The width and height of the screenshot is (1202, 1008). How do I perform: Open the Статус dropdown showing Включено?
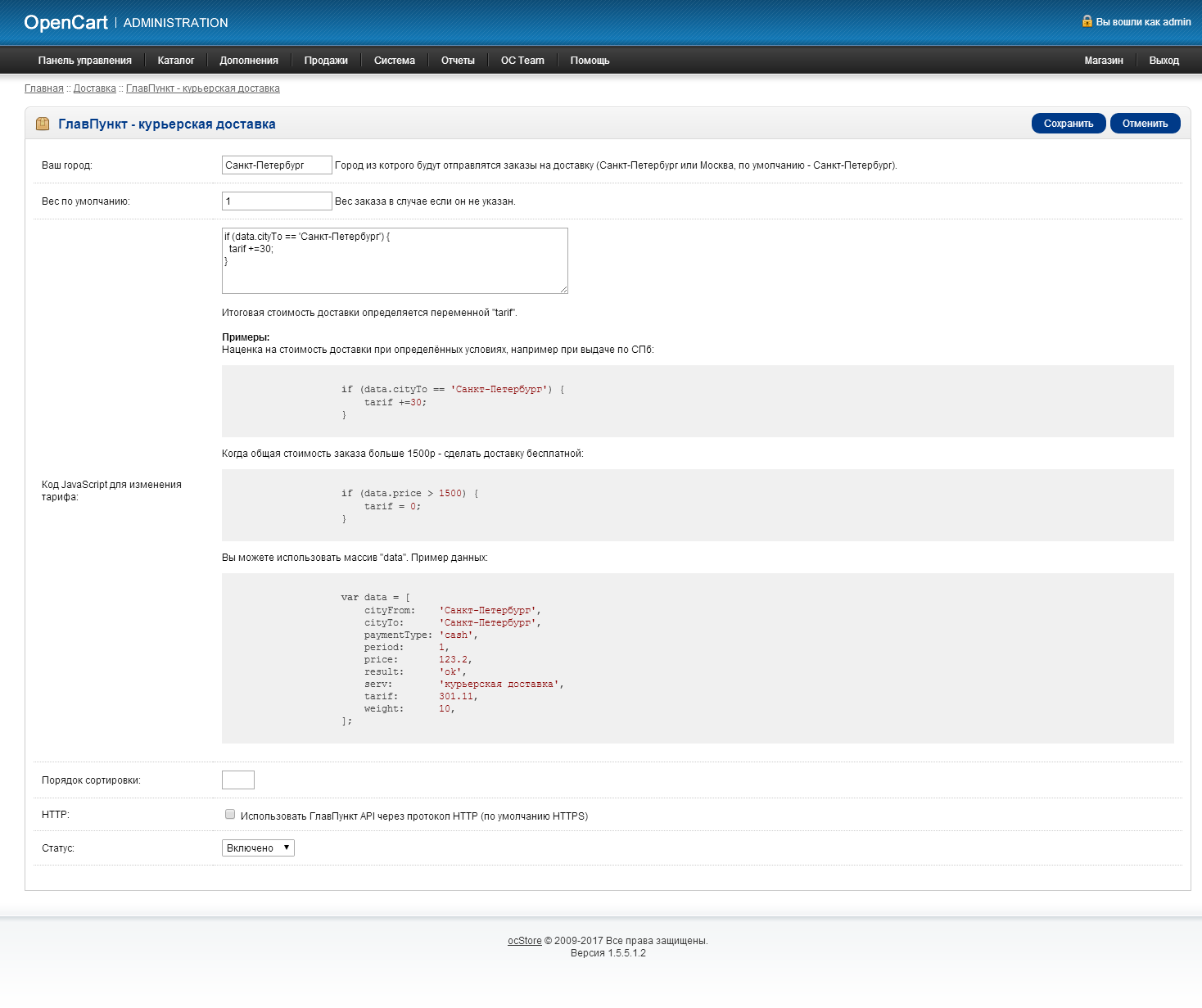click(x=258, y=848)
